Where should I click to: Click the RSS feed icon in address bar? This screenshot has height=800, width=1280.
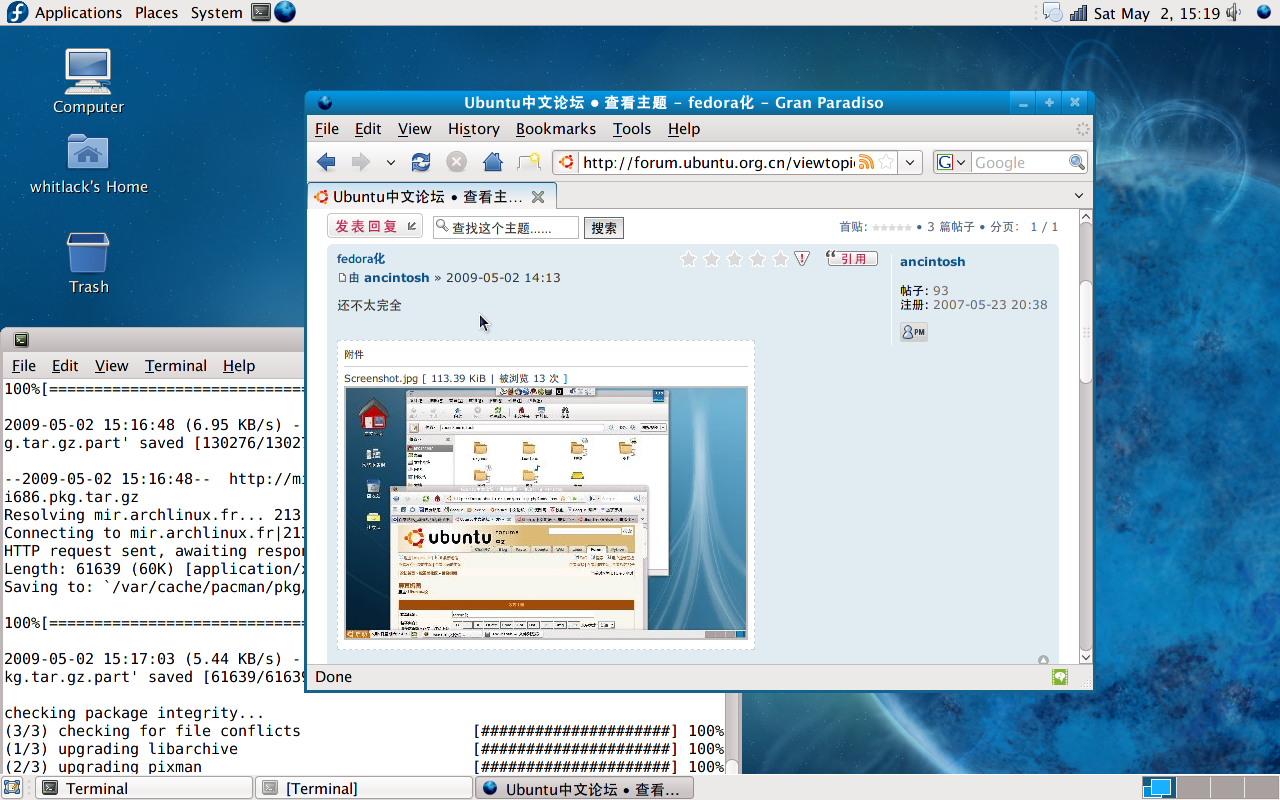(x=866, y=162)
